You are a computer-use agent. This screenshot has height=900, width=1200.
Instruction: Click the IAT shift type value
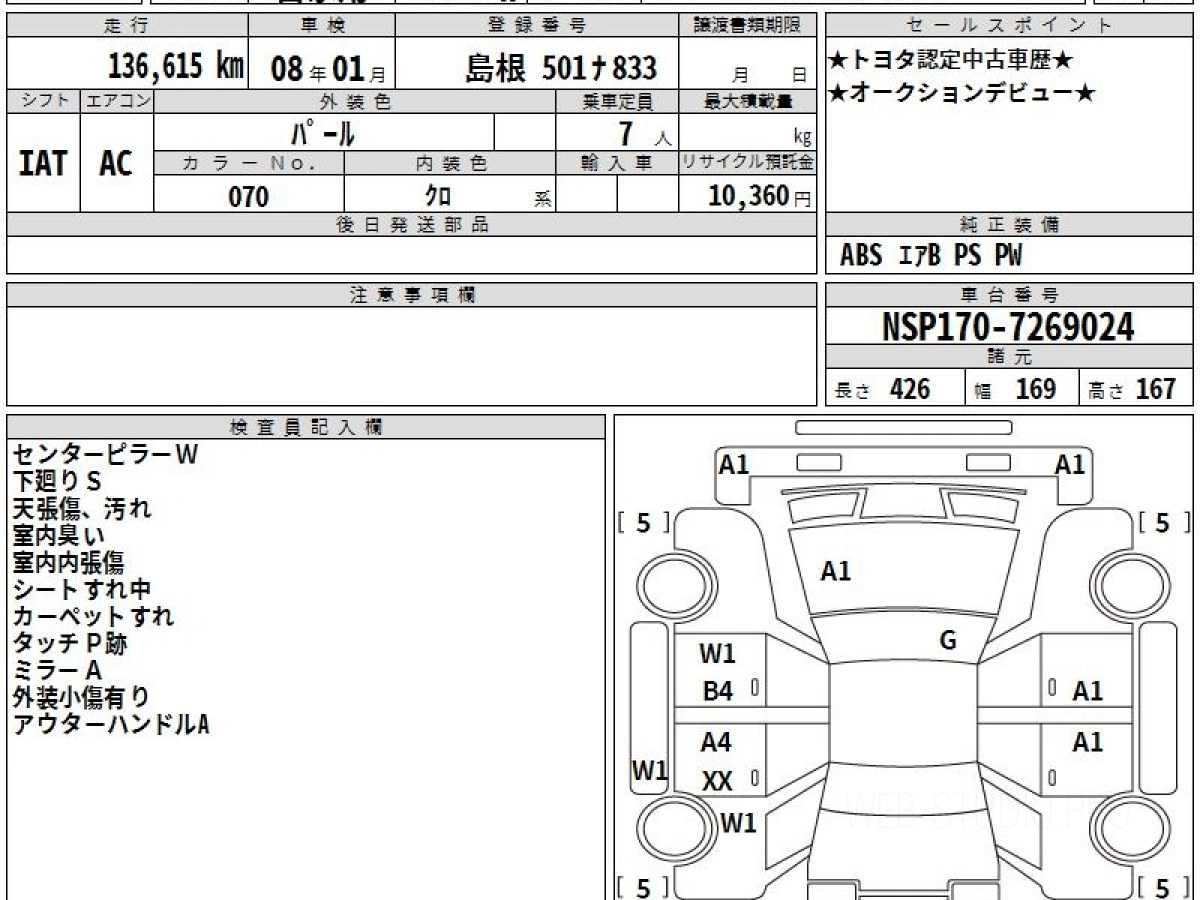tap(43, 163)
